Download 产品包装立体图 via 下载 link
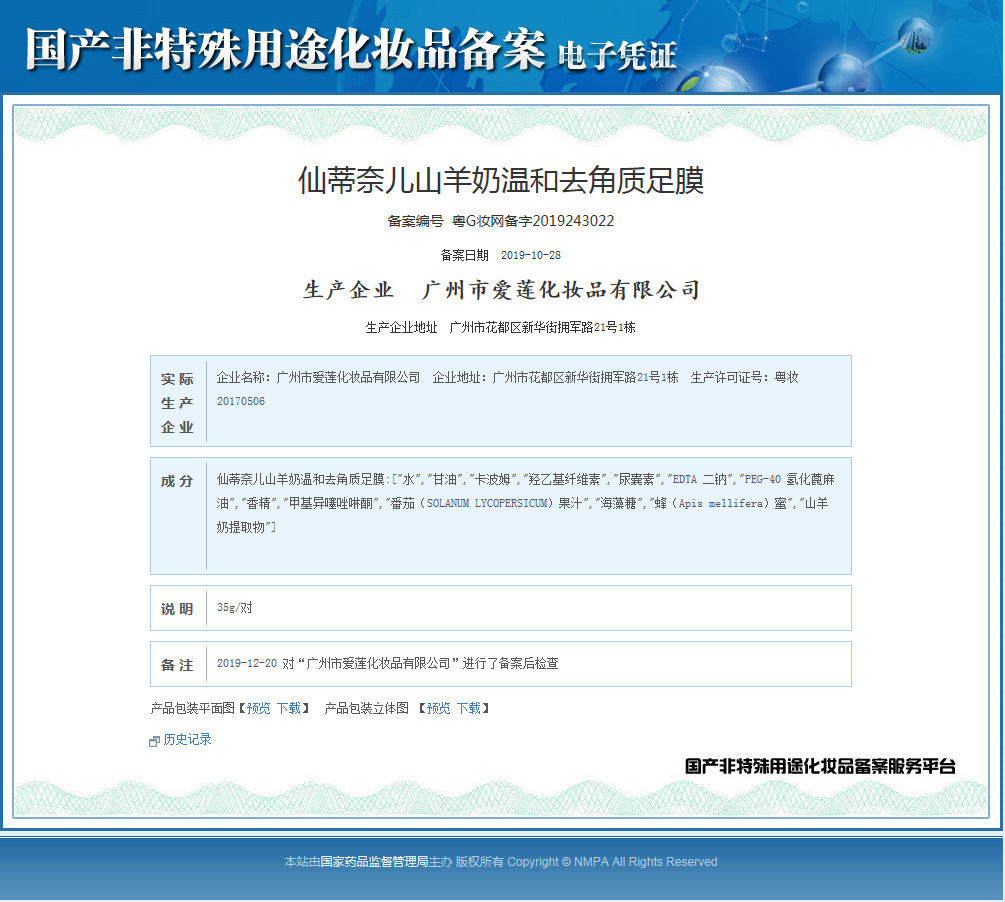 coord(469,708)
